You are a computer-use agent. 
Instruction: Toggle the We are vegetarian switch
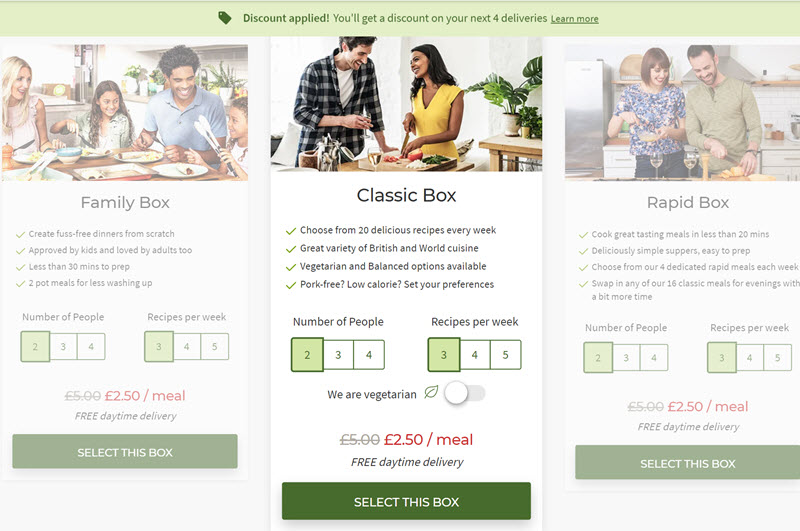click(464, 393)
